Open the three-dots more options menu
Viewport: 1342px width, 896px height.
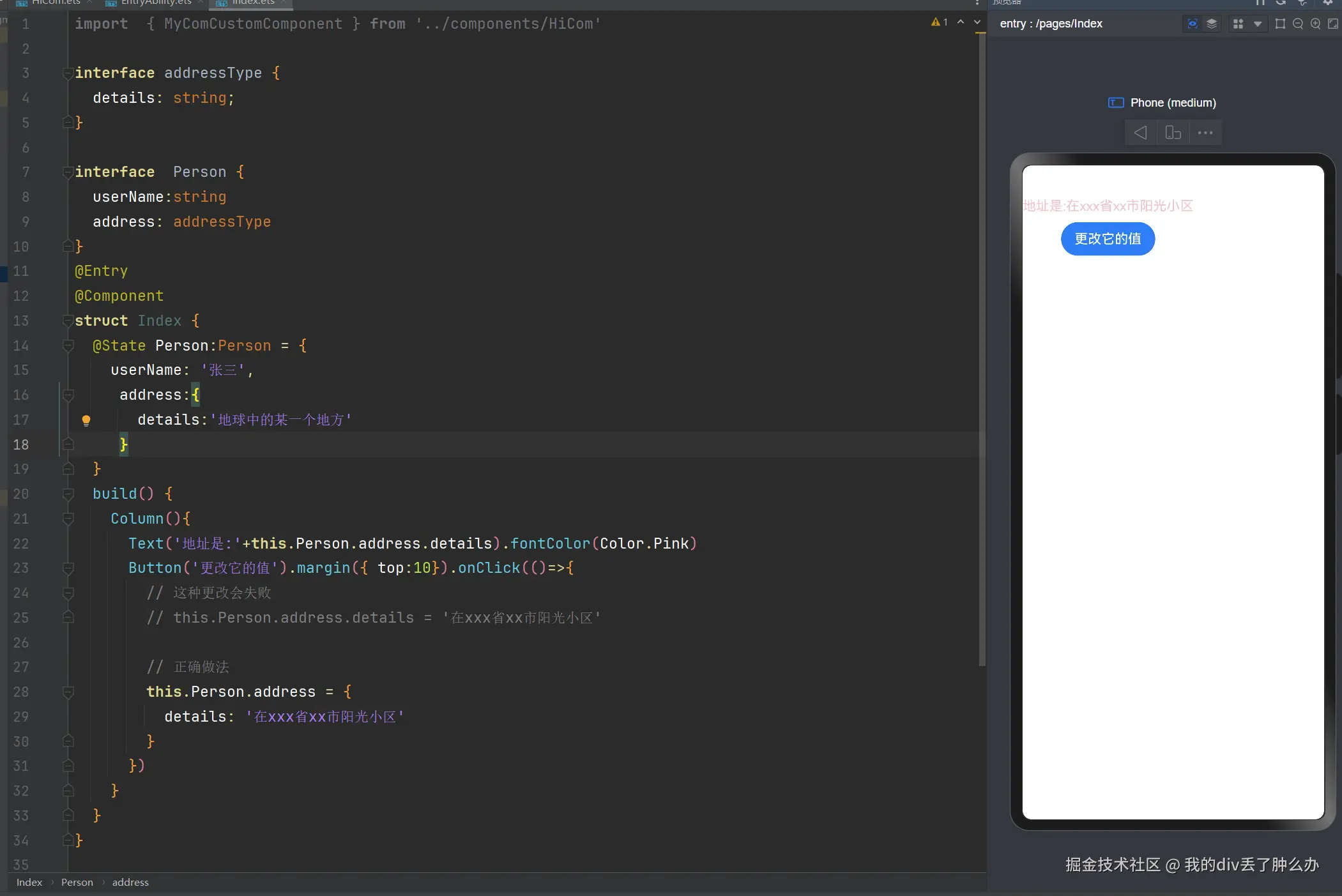tap(1205, 133)
